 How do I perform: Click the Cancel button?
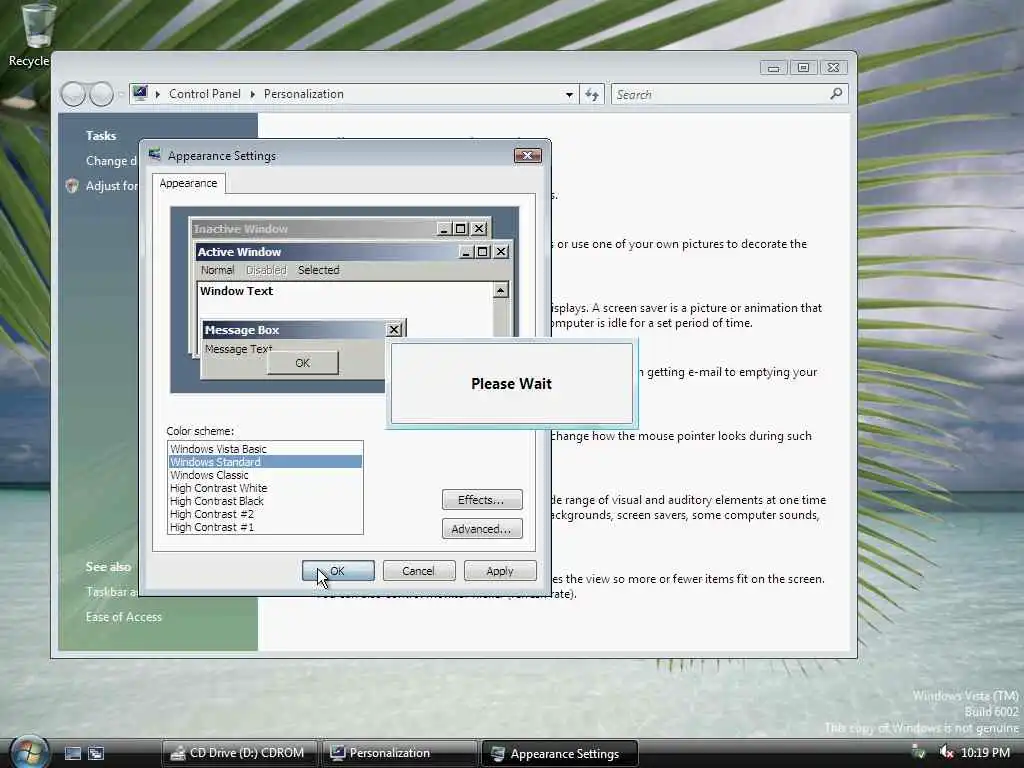[x=418, y=571]
